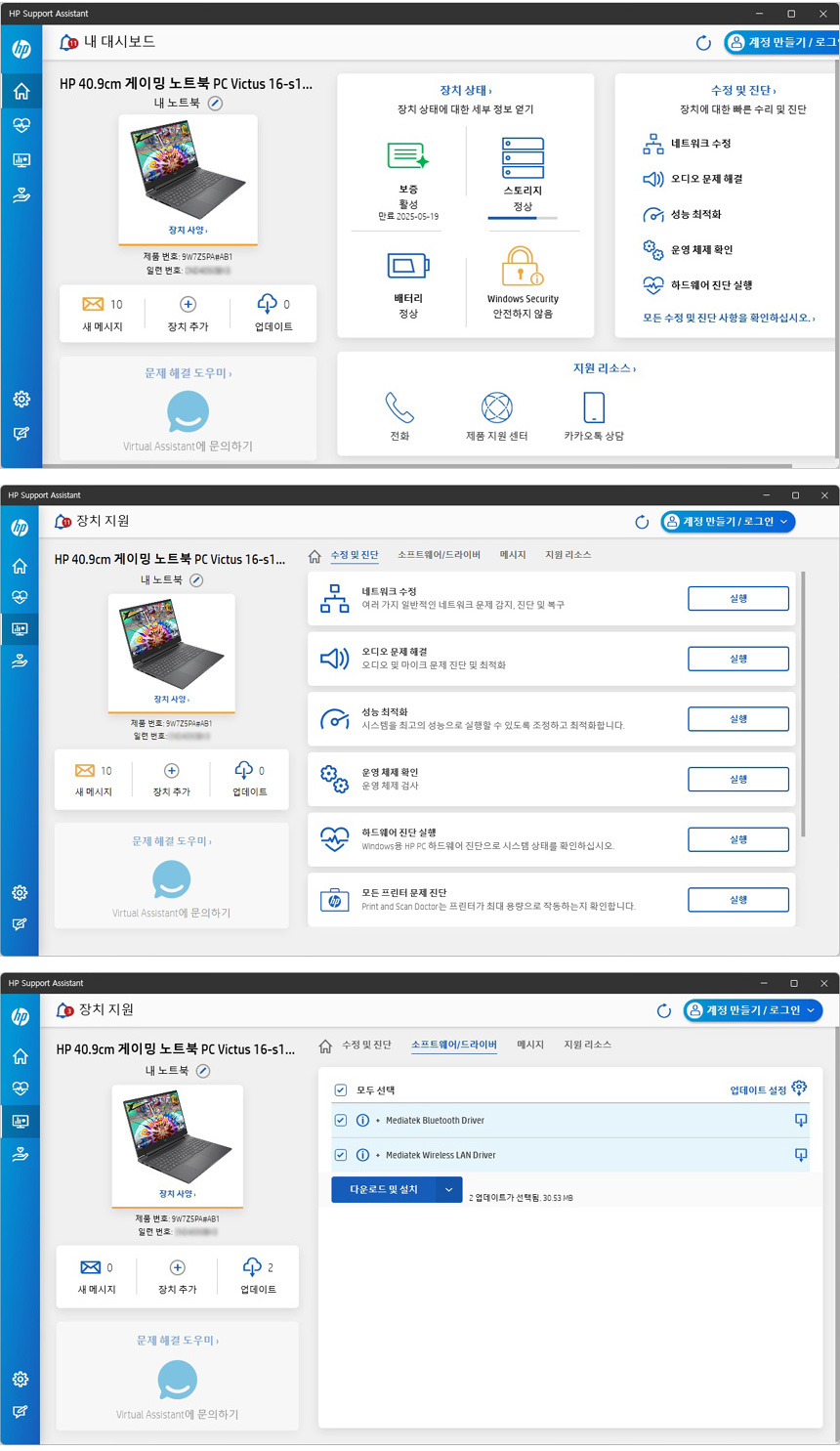Click the warranty (보증) status icon
The image size is (840, 1451).
click(407, 156)
